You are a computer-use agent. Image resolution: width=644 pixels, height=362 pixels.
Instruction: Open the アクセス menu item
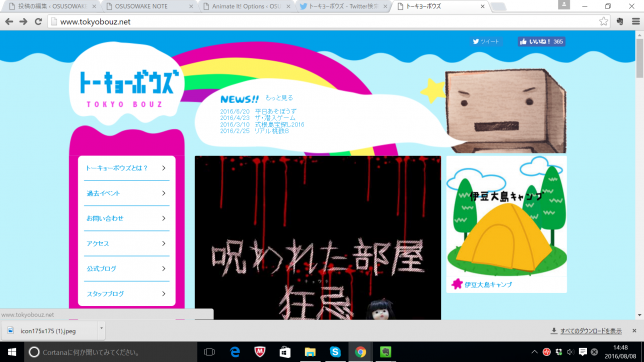click(x=126, y=243)
